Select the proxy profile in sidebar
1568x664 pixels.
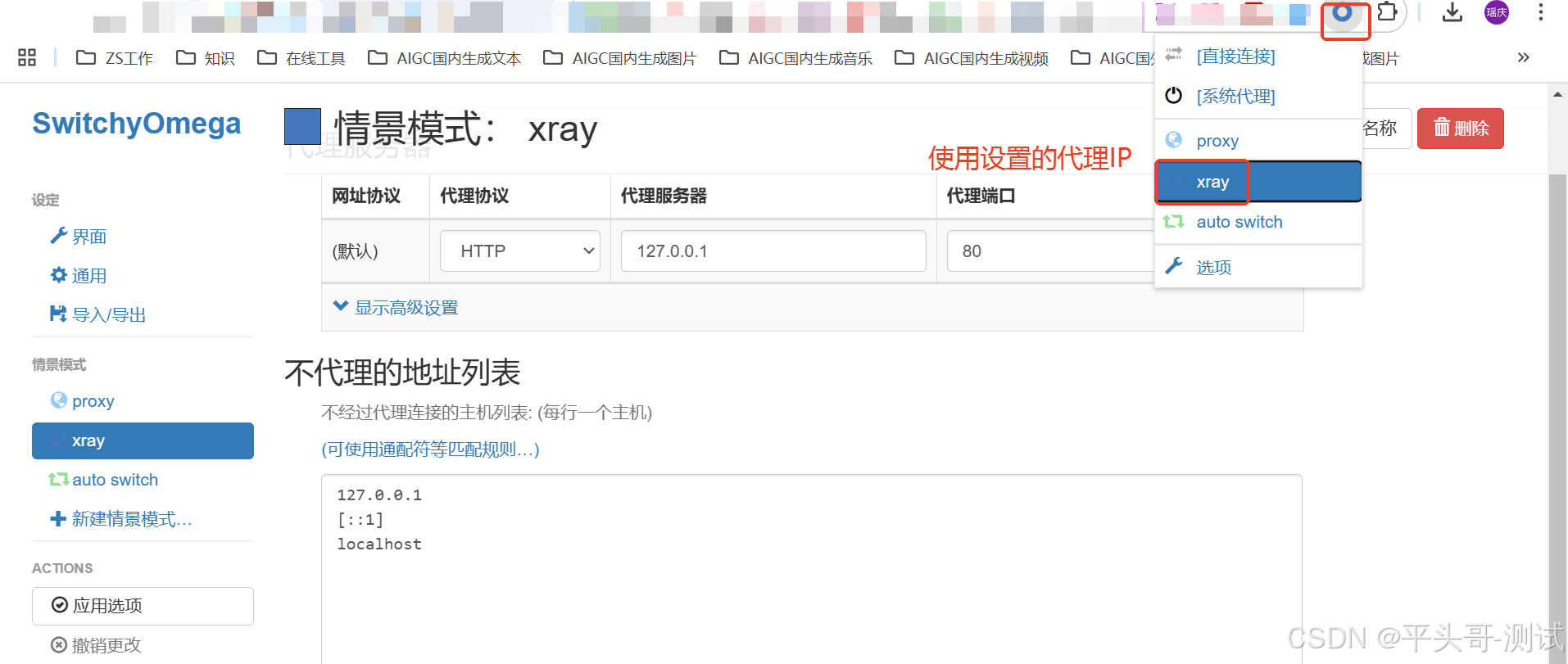[143, 401]
